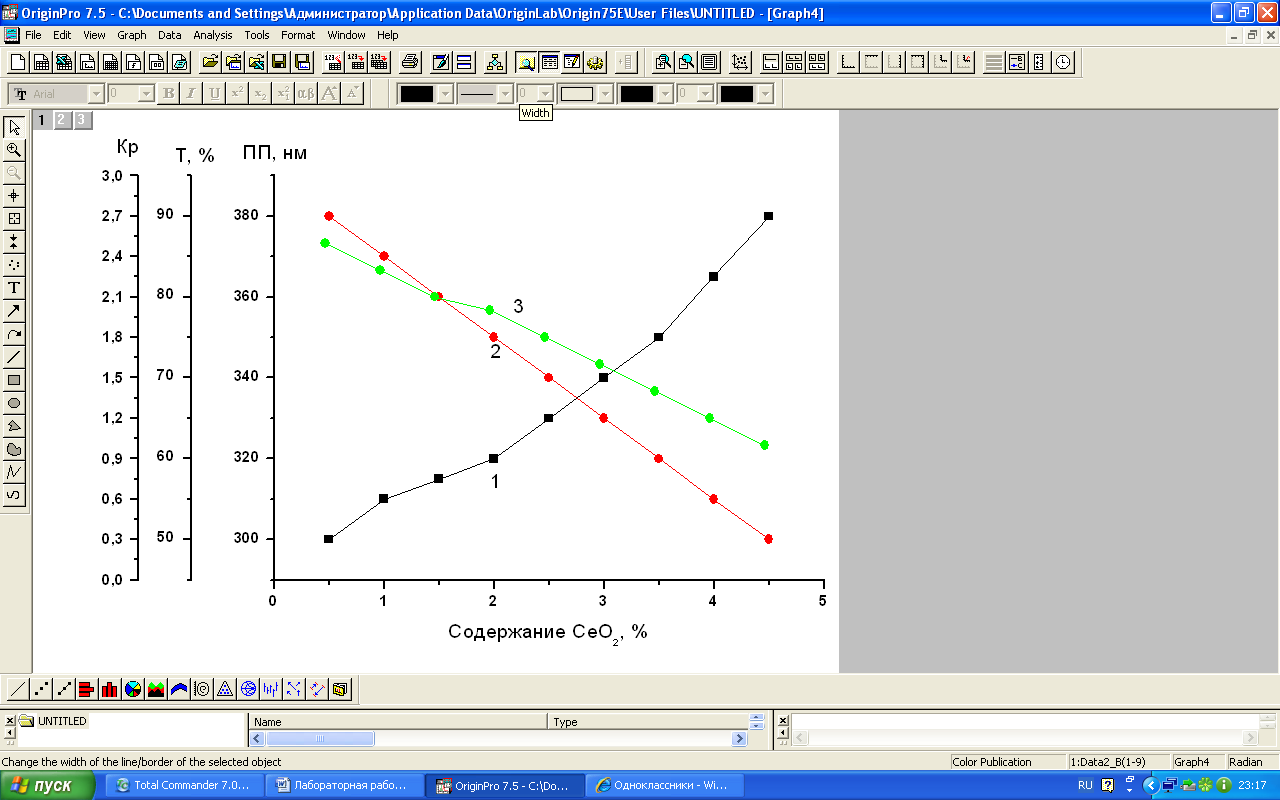The width and height of the screenshot is (1280, 800).
Task: Open the Edit menu
Action: tap(62, 35)
